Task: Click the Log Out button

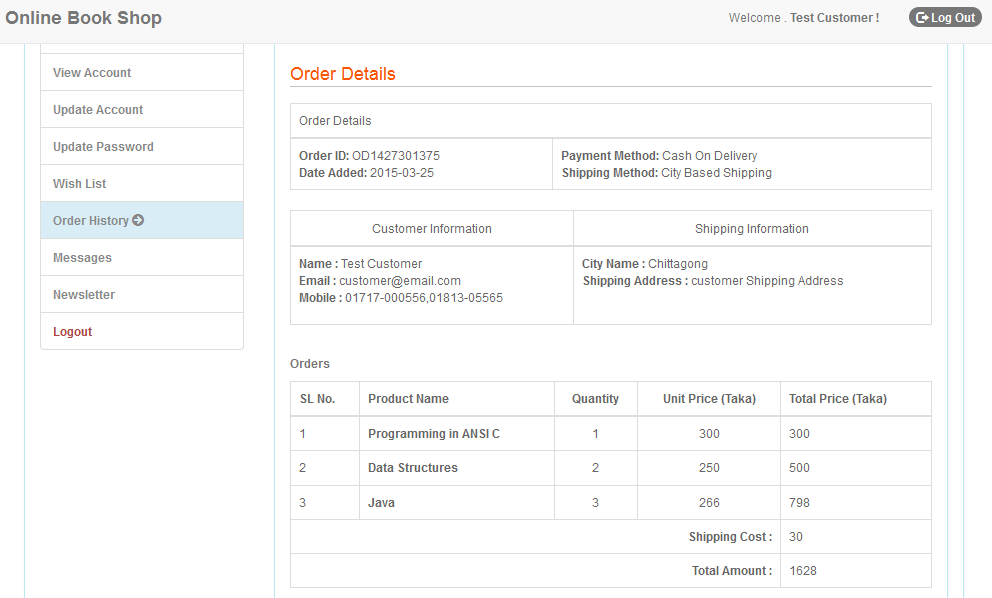Action: (x=945, y=18)
